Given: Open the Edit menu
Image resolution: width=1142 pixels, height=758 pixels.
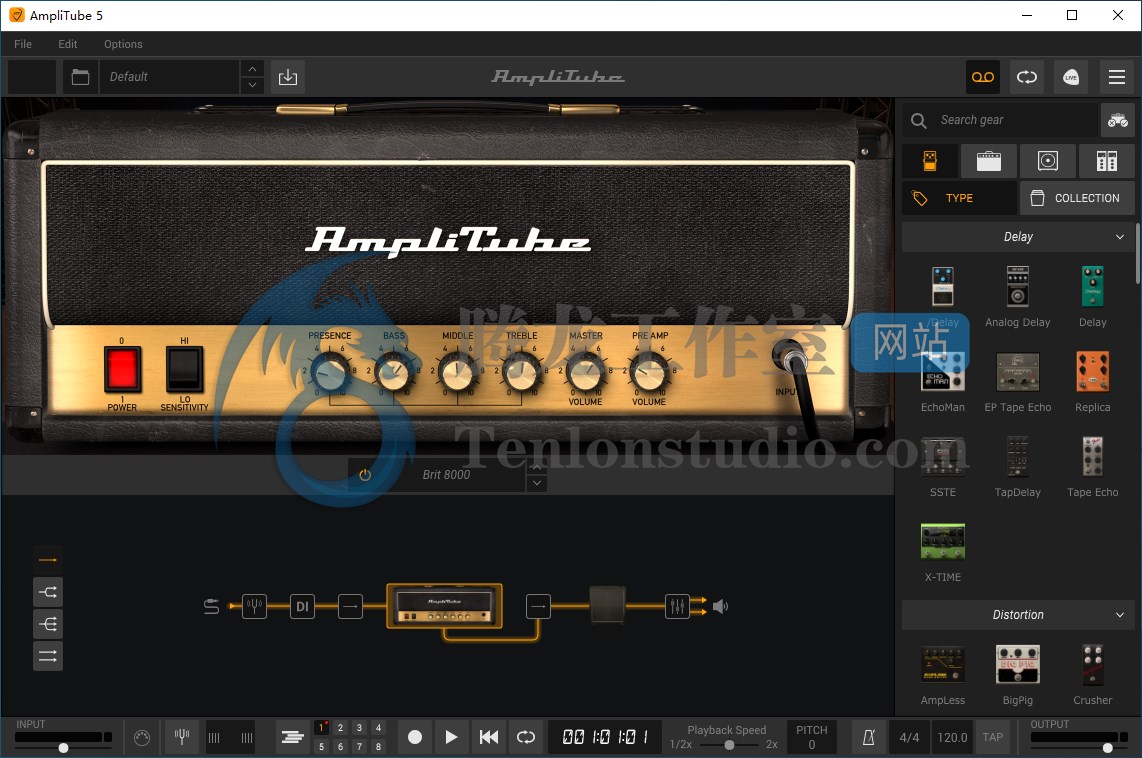Looking at the screenshot, I should pos(68,44).
